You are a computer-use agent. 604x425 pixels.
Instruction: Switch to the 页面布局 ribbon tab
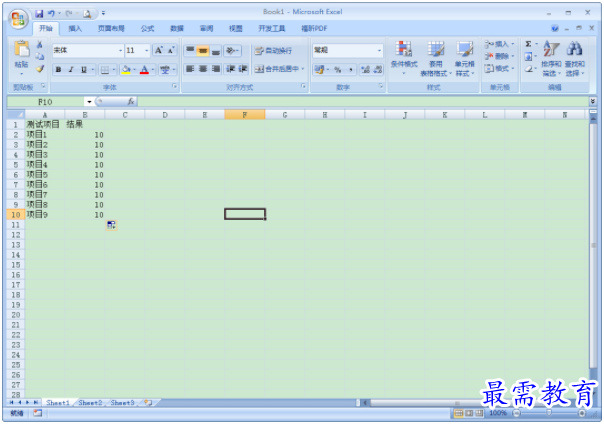click(x=111, y=29)
